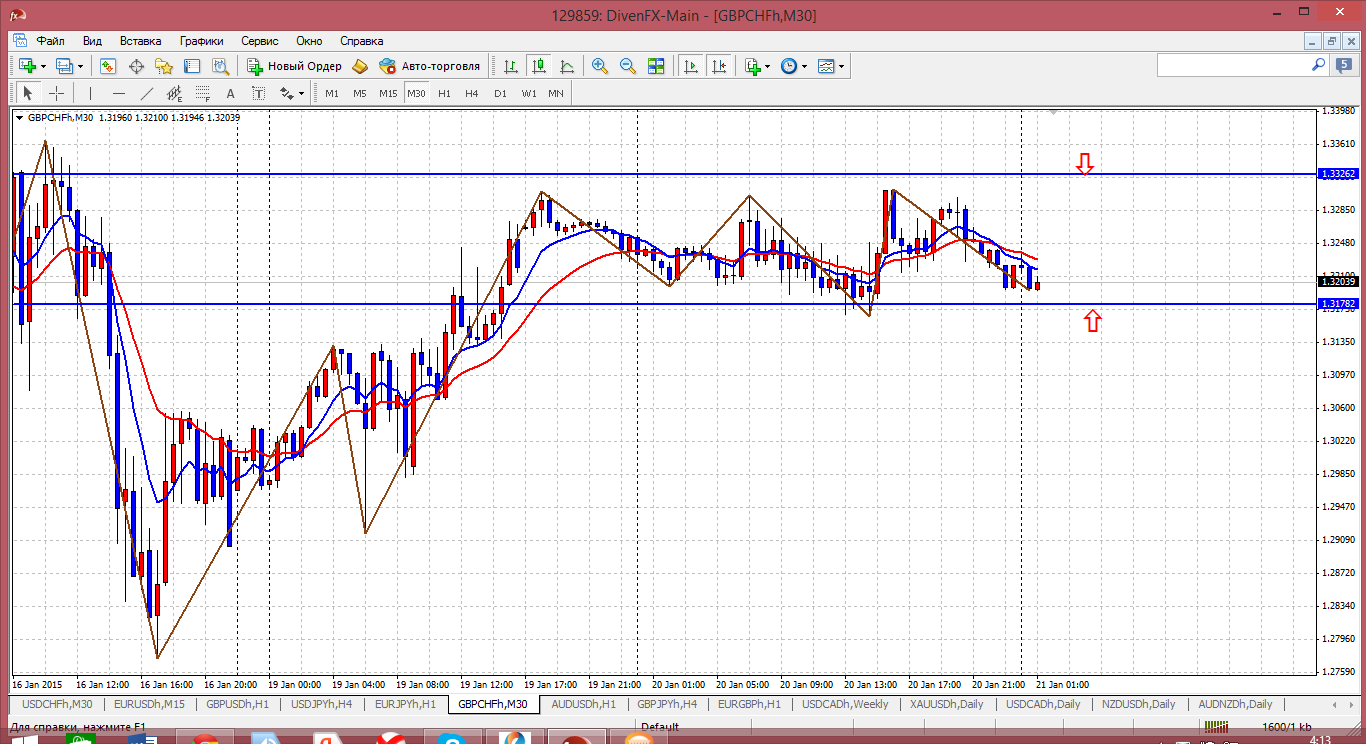Viewport: 1369px width, 744px height.
Task: Switch chart to candlestick mode
Action: coord(539,66)
